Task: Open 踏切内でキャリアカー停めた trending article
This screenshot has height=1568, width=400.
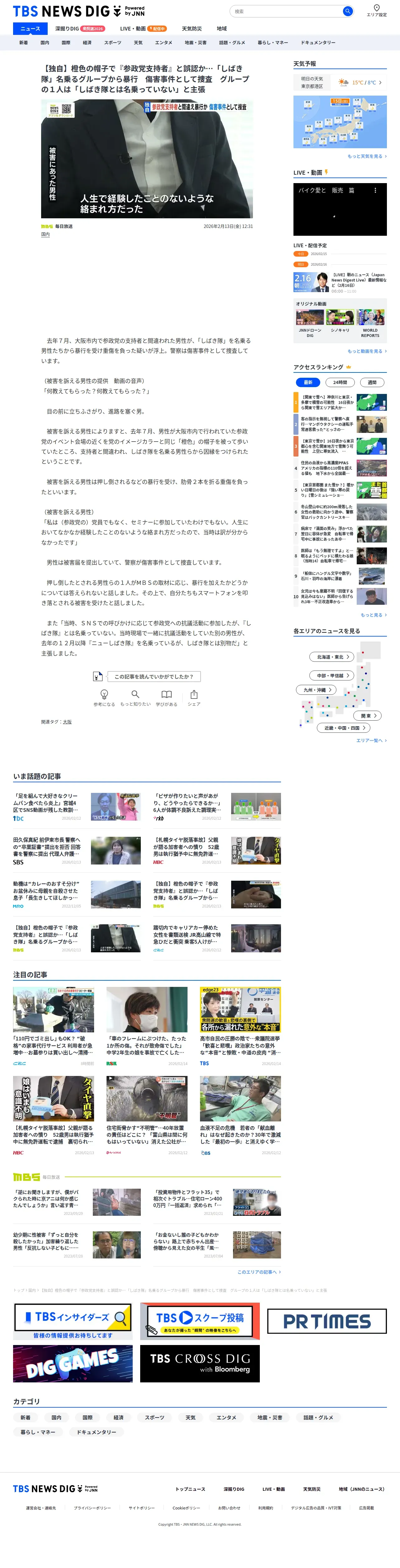Action: 217,938
